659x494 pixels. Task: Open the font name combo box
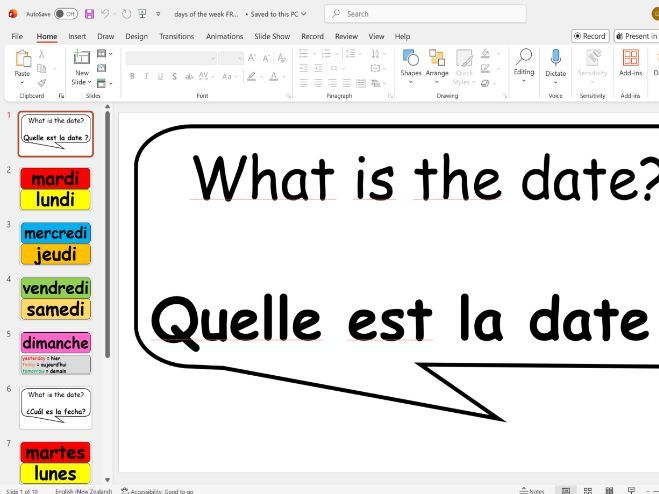tap(171, 58)
